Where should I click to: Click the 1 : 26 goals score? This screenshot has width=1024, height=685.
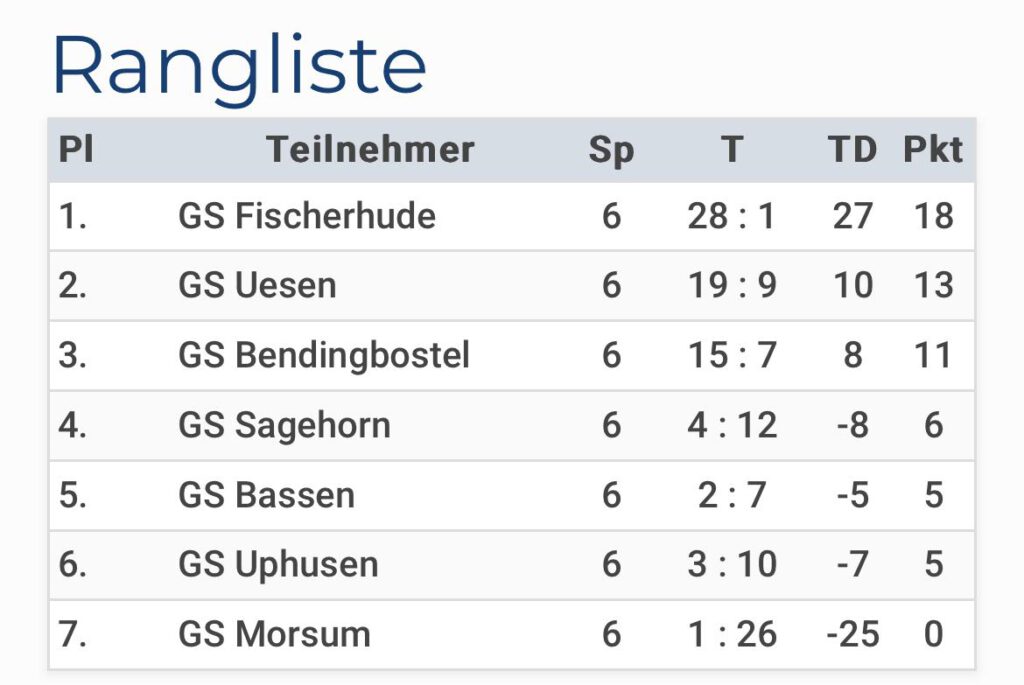[x=732, y=634]
